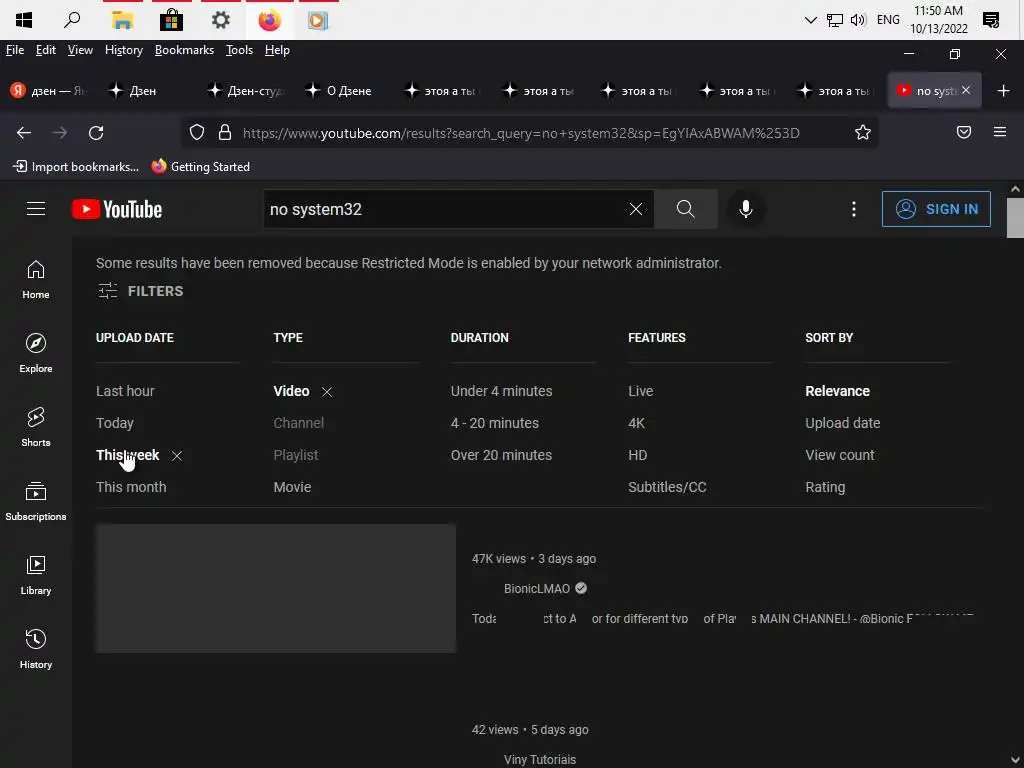The image size is (1024, 768).
Task: Toggle the FILTERS panel
Action: tap(140, 291)
